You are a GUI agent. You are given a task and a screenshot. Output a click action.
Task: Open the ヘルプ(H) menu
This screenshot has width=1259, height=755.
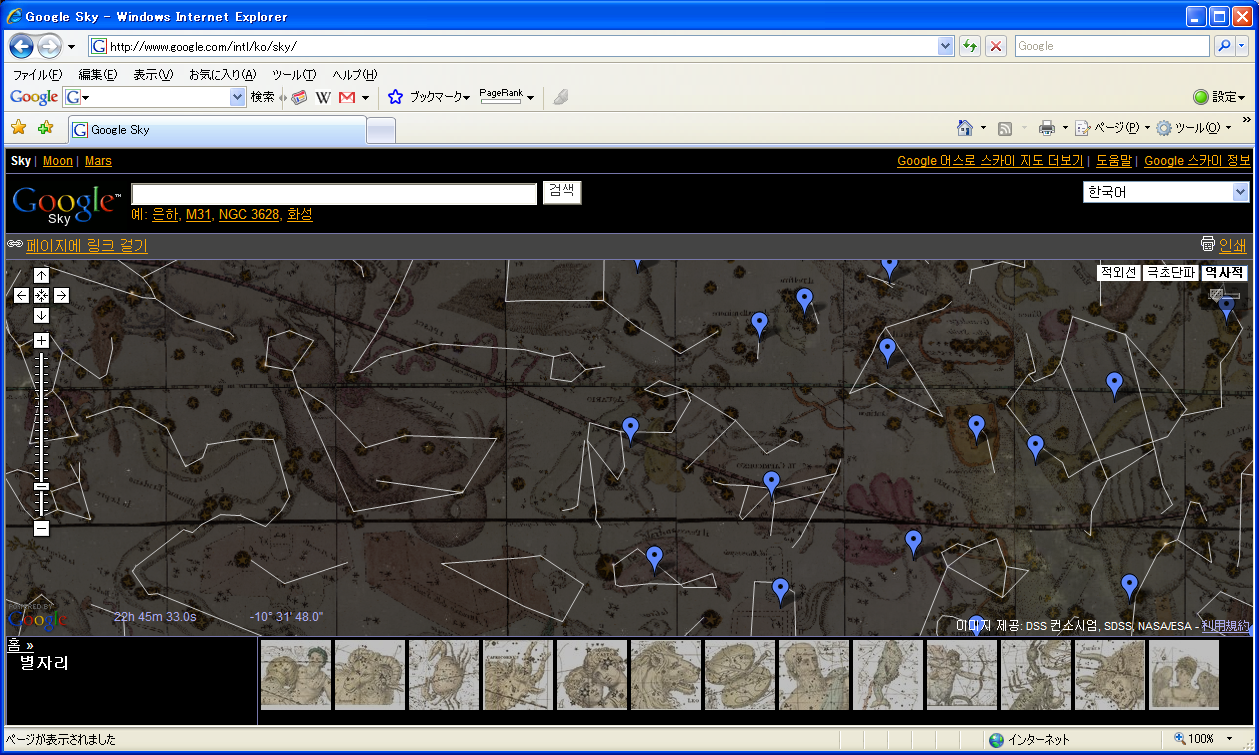point(355,75)
